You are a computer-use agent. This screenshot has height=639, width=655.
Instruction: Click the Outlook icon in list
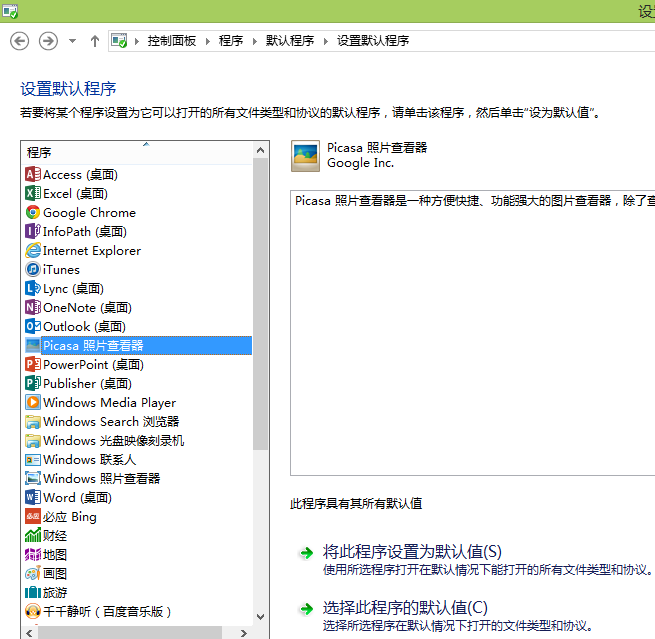33,327
